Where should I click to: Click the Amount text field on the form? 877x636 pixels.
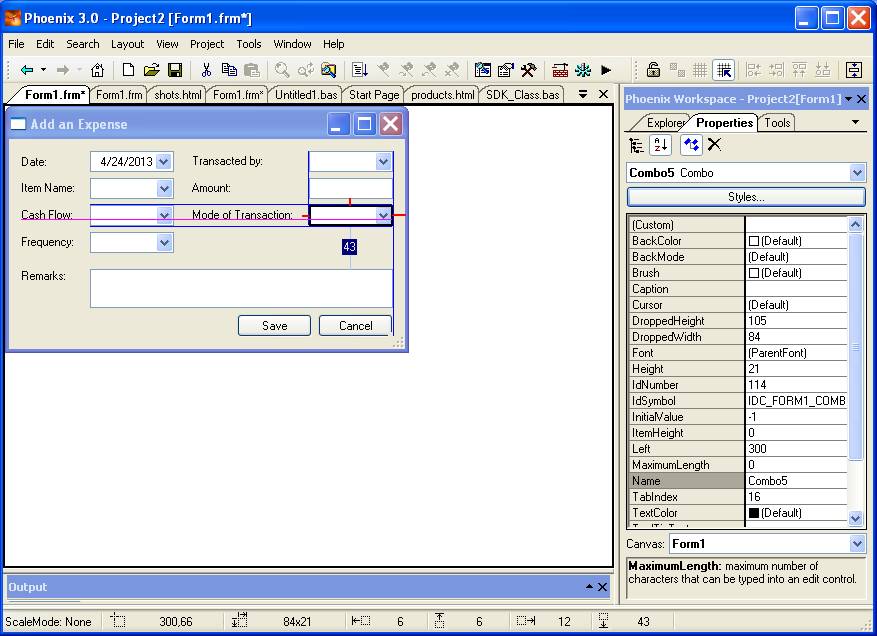(x=351, y=189)
